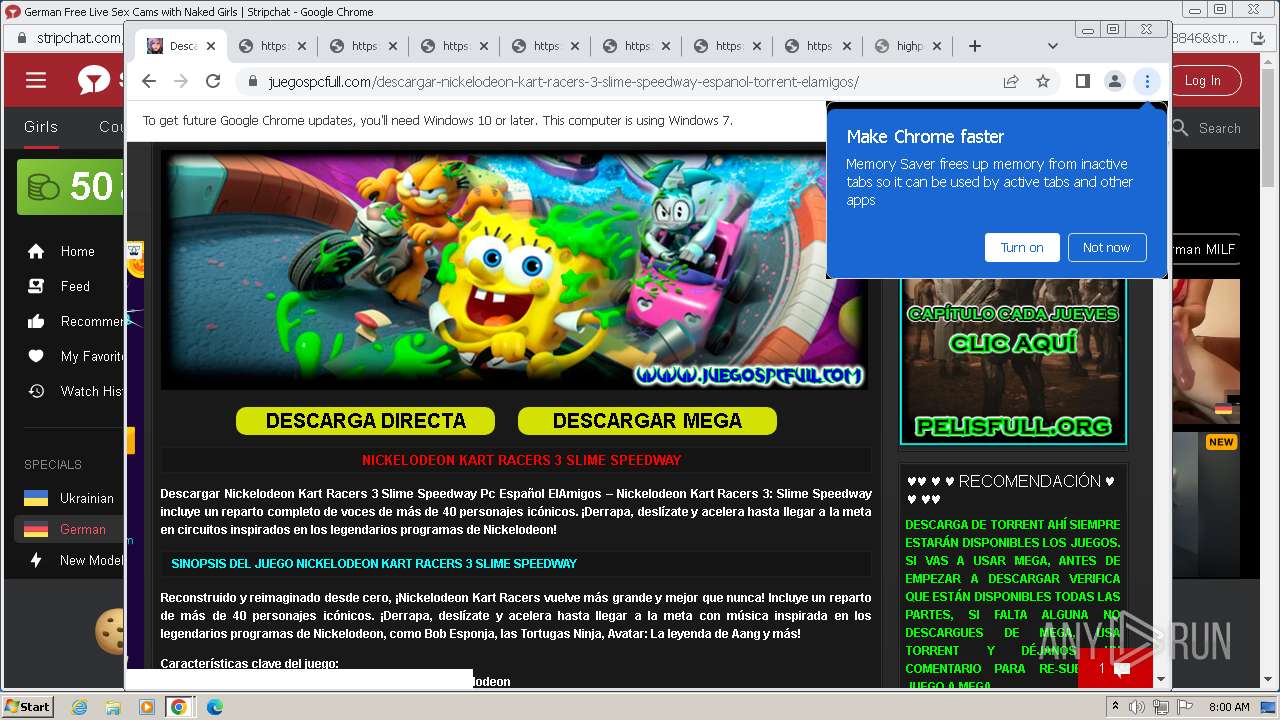This screenshot has height=720, width=1280.
Task: Open the red chat notification widget
Action: 1115,668
